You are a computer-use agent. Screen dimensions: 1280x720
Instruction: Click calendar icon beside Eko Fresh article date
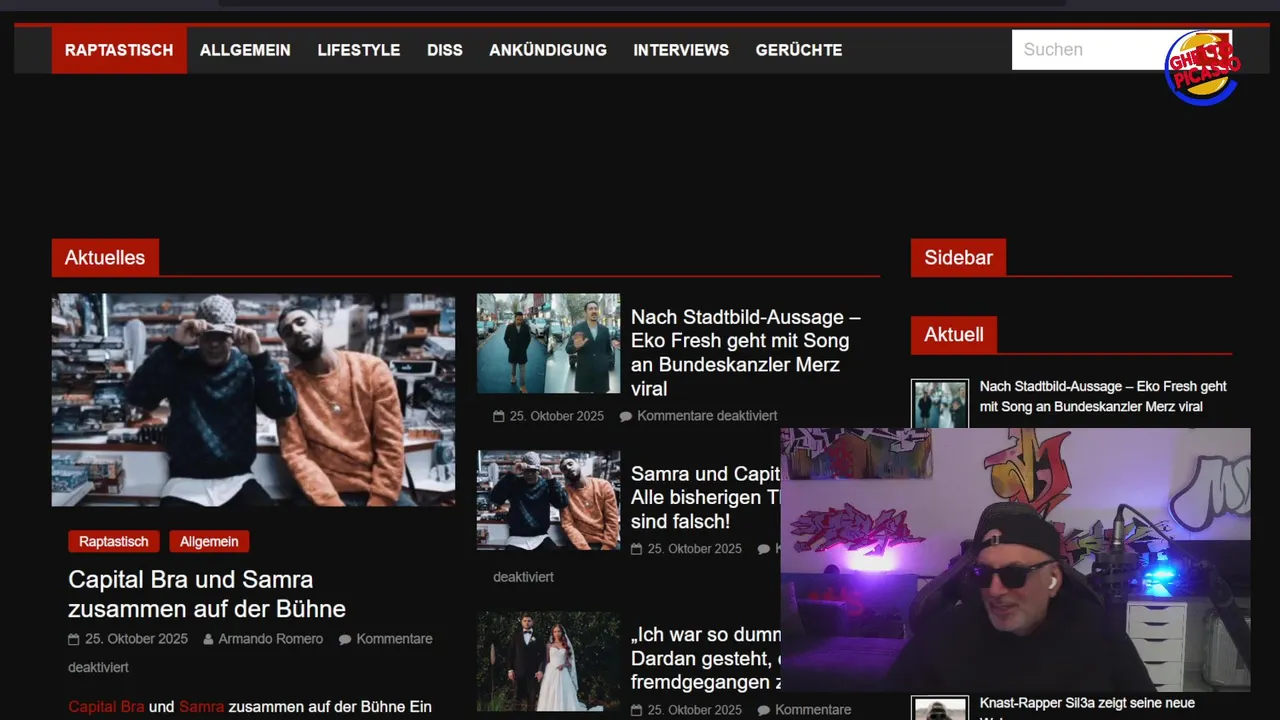pyautogui.click(x=498, y=416)
